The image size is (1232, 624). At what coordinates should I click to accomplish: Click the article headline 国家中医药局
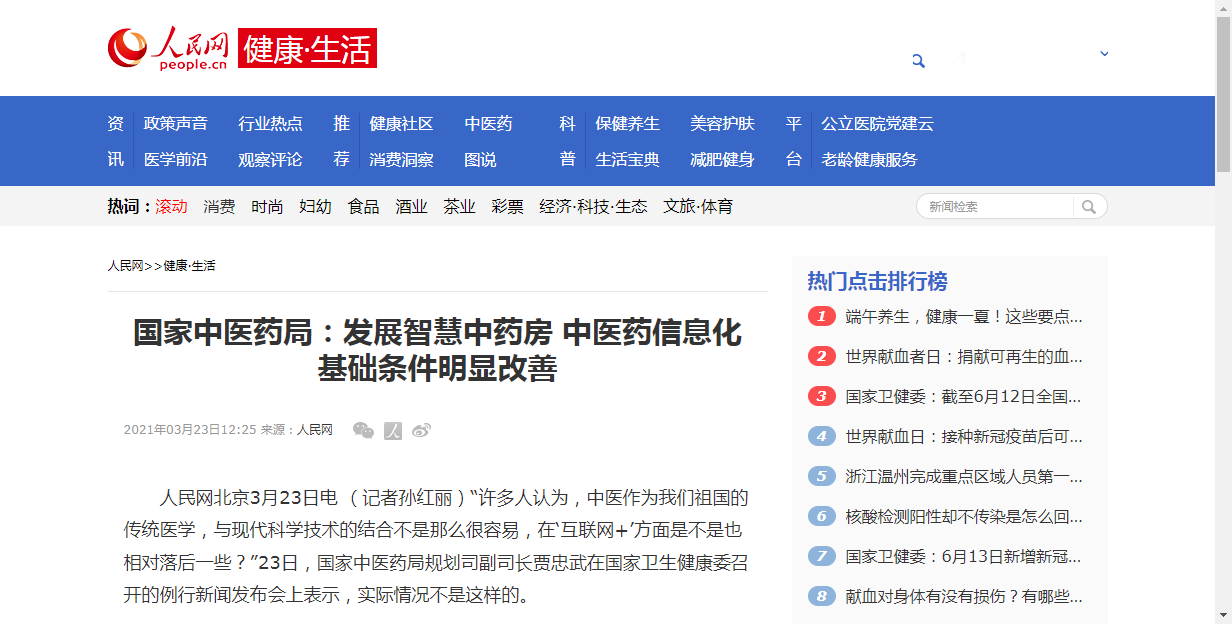(437, 350)
